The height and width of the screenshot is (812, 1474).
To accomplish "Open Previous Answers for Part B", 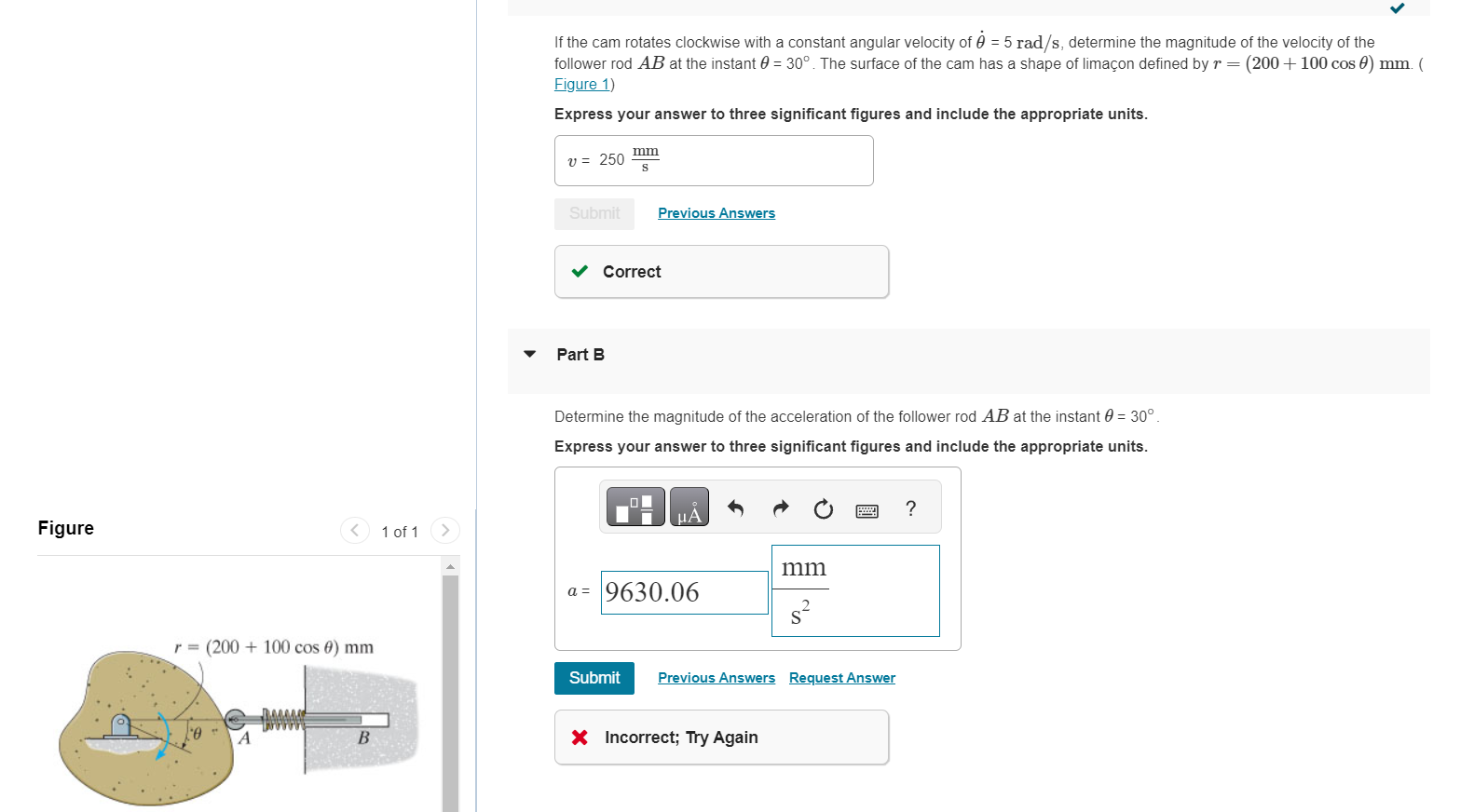I will 716,677.
